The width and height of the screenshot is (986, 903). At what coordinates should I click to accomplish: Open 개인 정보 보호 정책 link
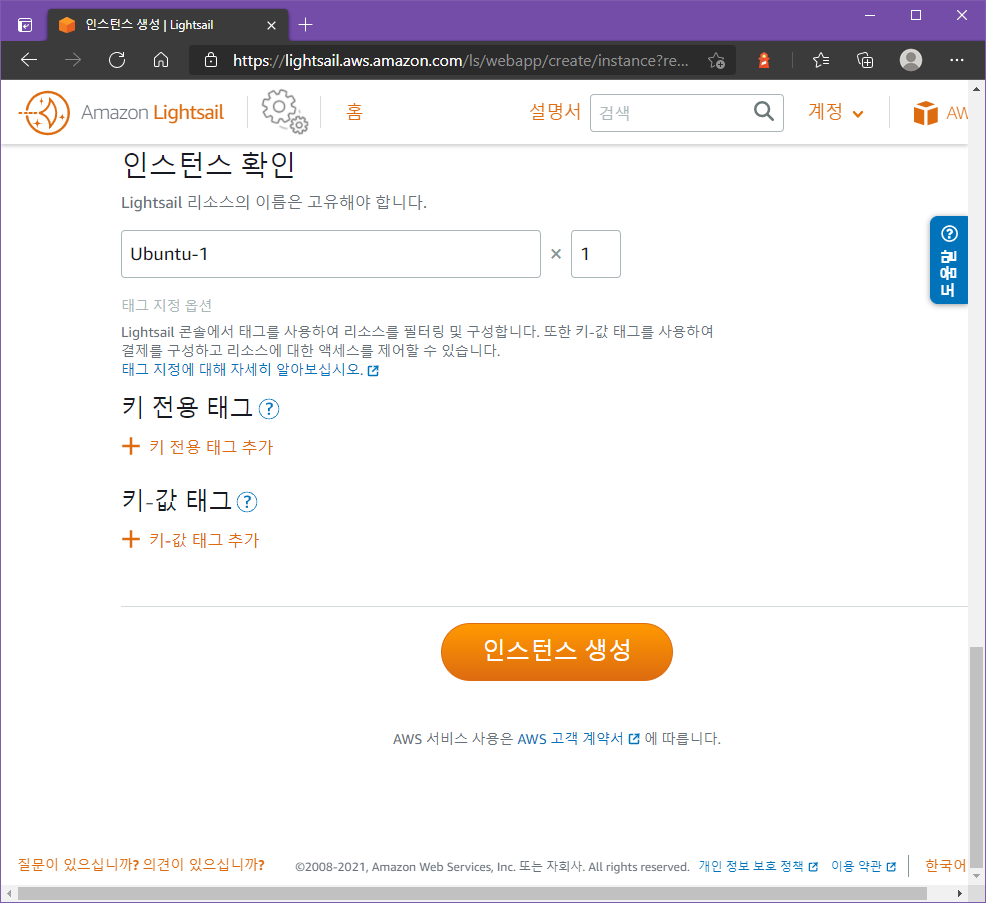pos(758,867)
